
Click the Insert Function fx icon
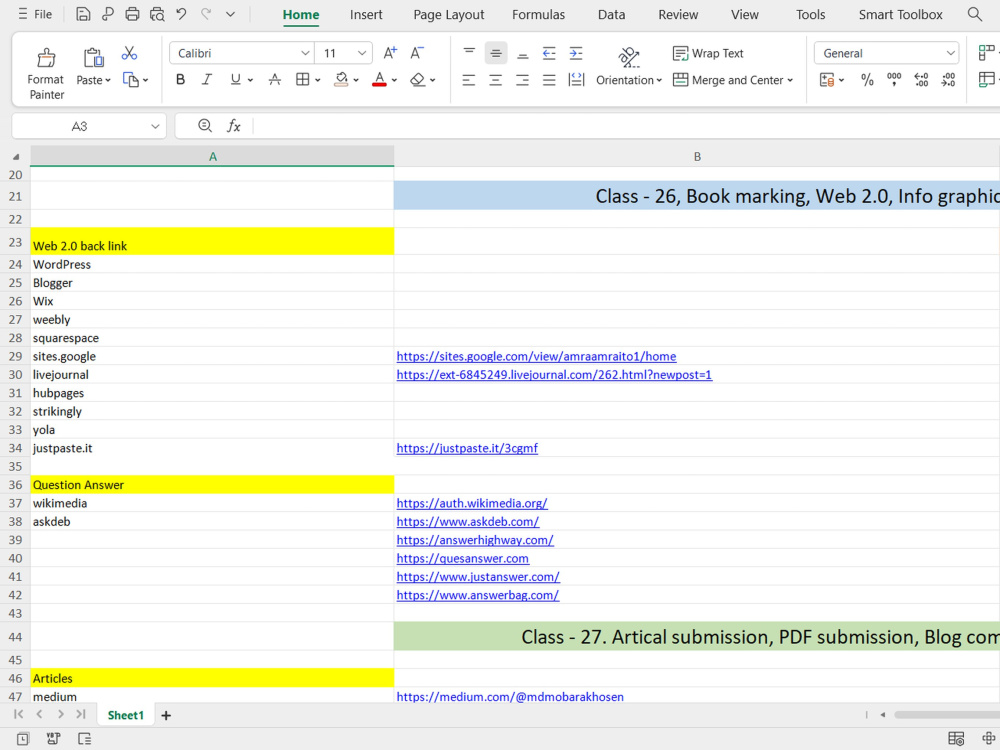(233, 126)
